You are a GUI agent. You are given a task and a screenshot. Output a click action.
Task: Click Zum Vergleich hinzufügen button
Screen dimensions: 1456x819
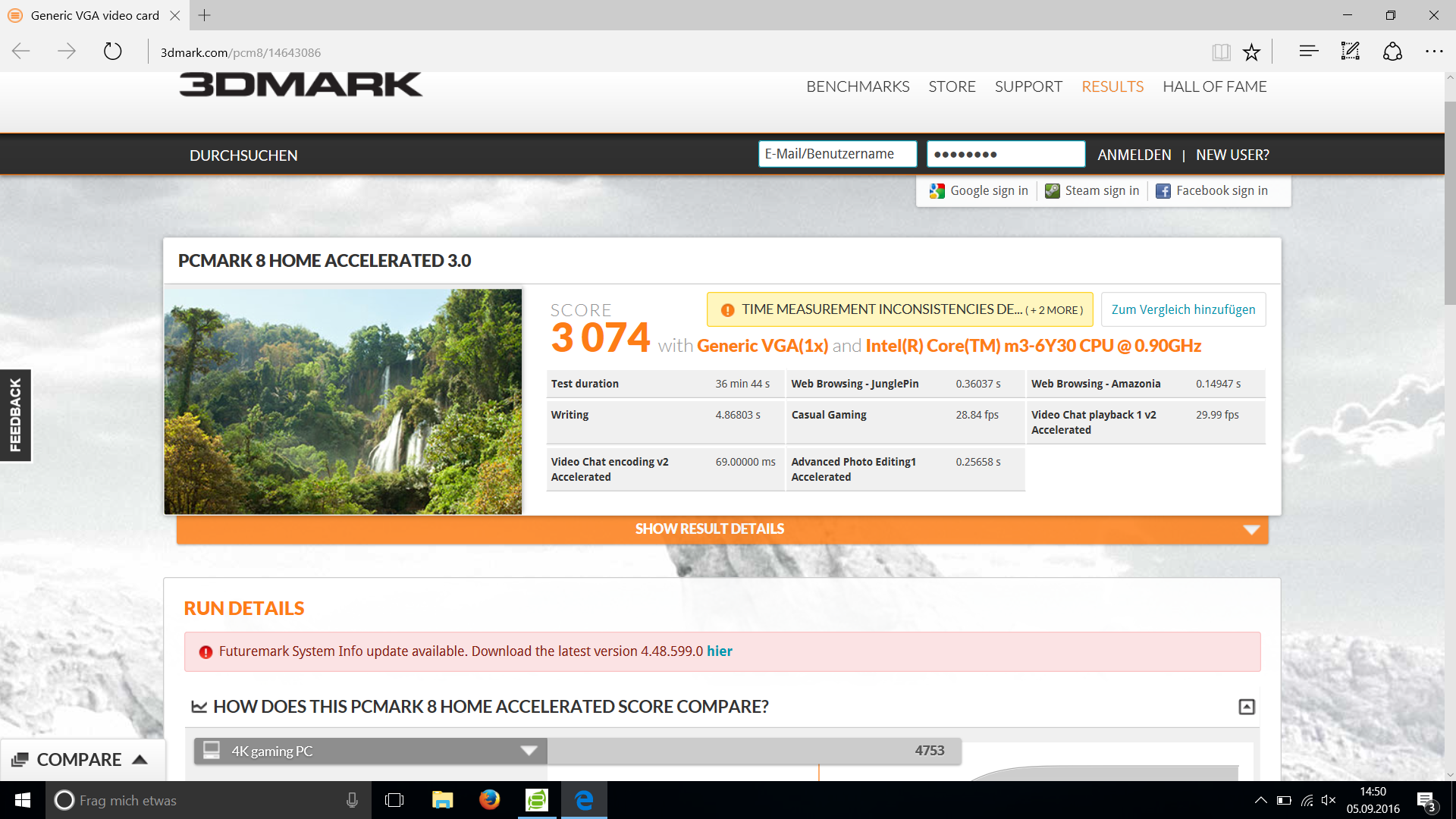click(1183, 309)
